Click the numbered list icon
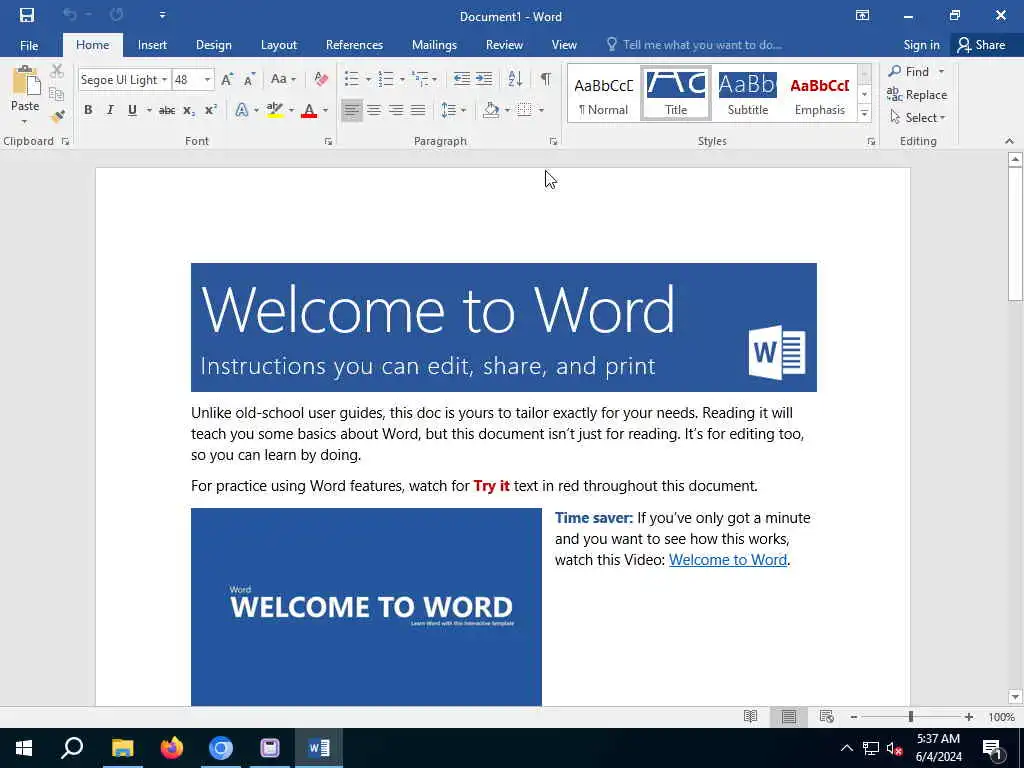Screen dimensions: 1024x768 [x=386, y=80]
